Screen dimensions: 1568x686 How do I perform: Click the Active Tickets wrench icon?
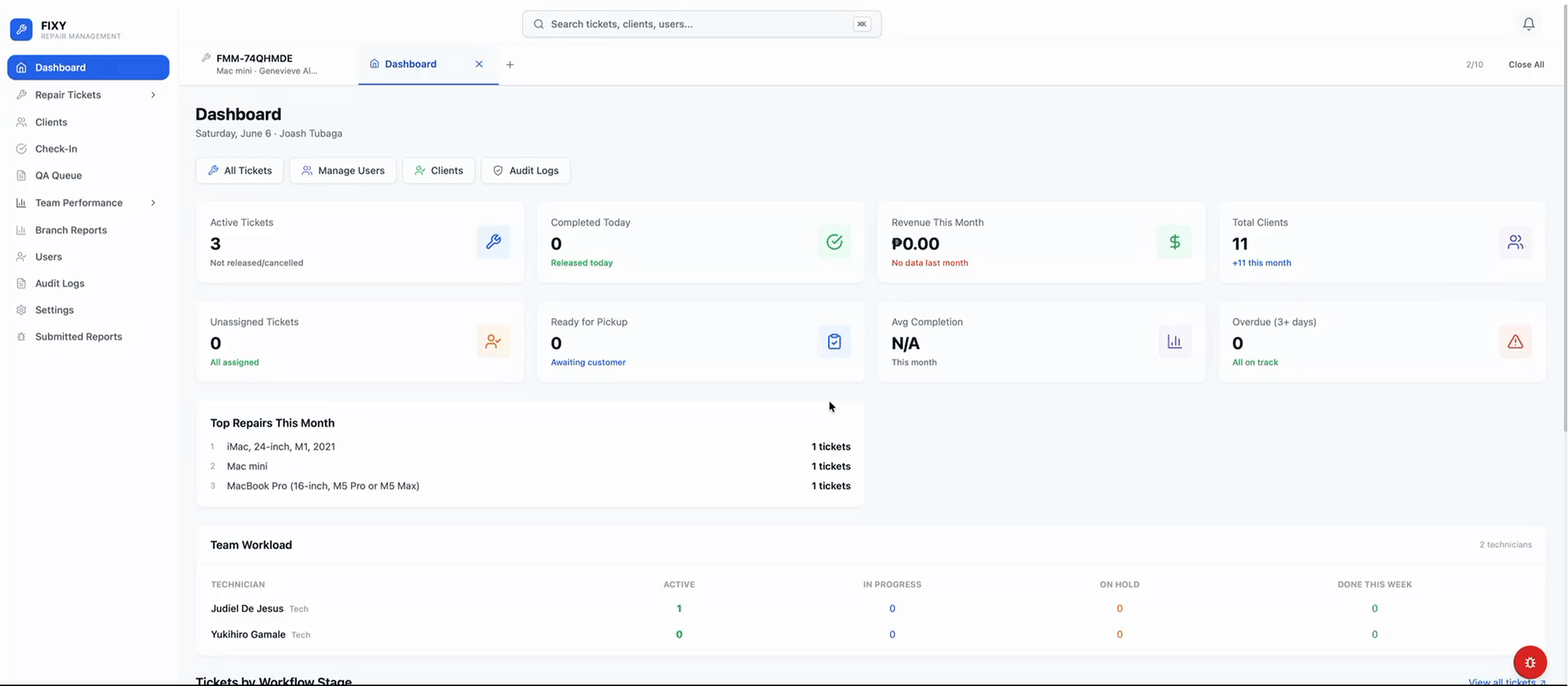pyautogui.click(x=493, y=242)
